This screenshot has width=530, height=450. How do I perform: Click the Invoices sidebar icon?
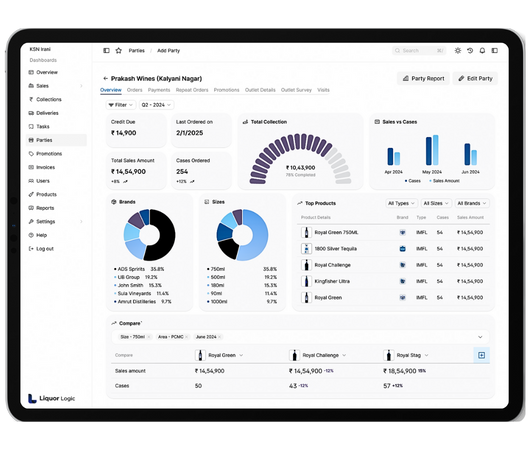(x=31, y=167)
